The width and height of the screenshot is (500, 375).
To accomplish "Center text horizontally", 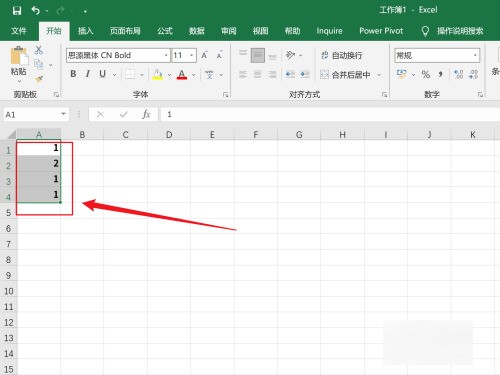I will pos(258,74).
